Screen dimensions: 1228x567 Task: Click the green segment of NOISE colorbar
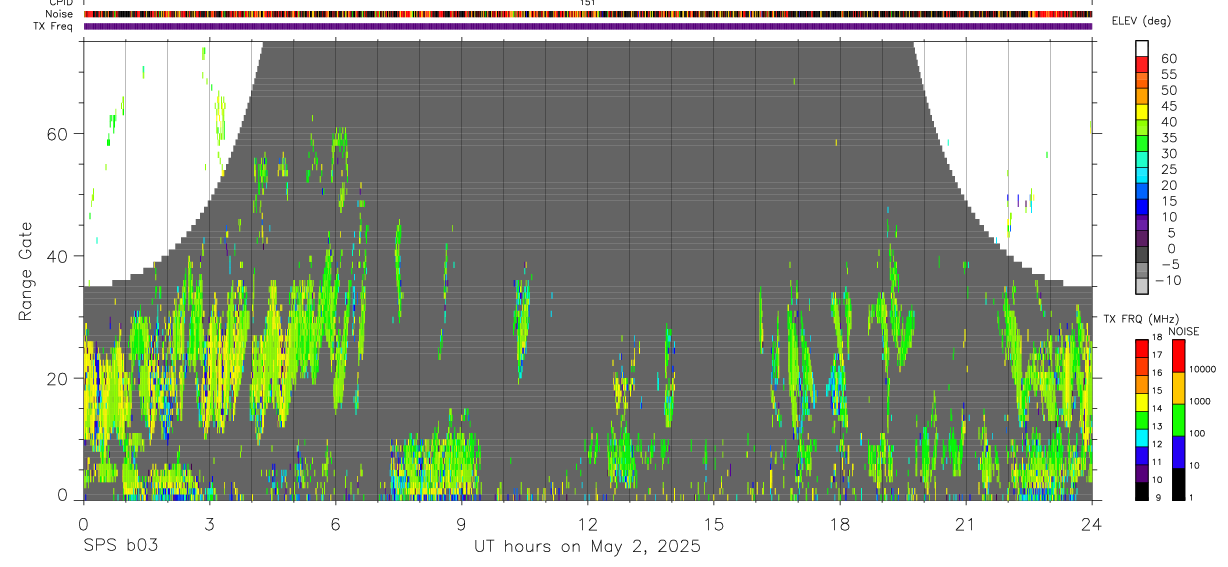pyautogui.click(x=1178, y=419)
